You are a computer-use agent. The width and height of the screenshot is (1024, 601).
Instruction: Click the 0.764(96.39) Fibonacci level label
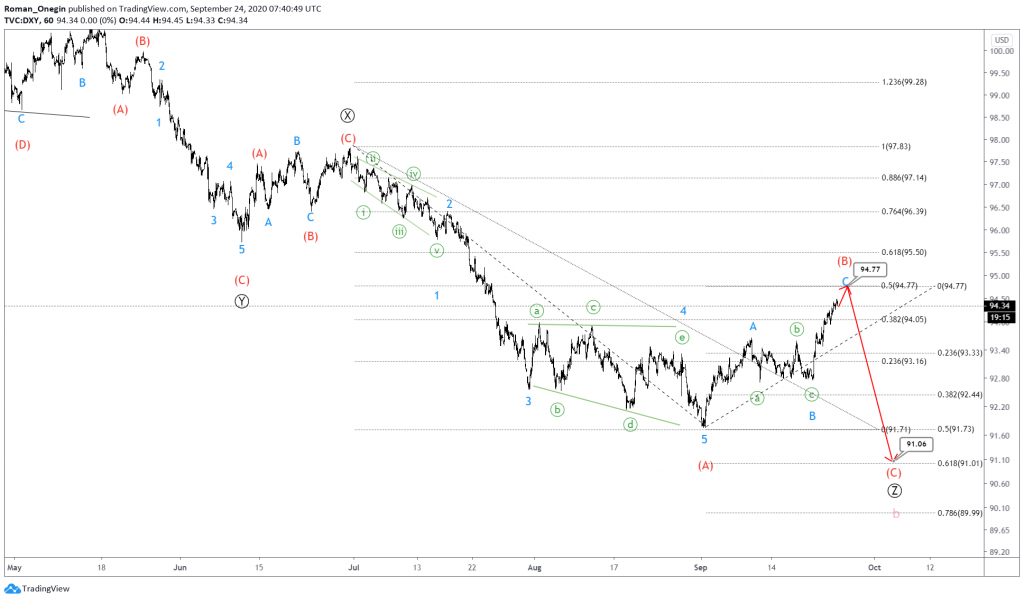[904, 212]
